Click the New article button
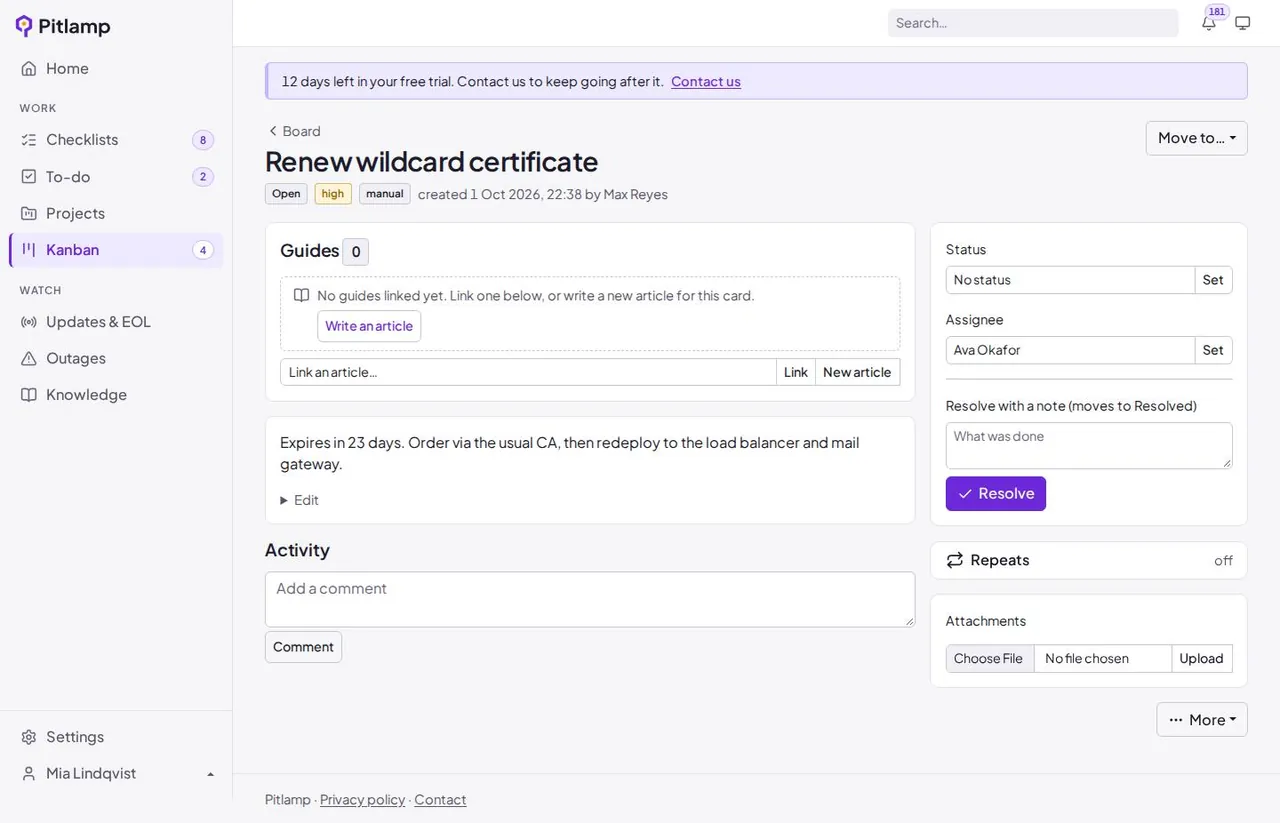 857,372
